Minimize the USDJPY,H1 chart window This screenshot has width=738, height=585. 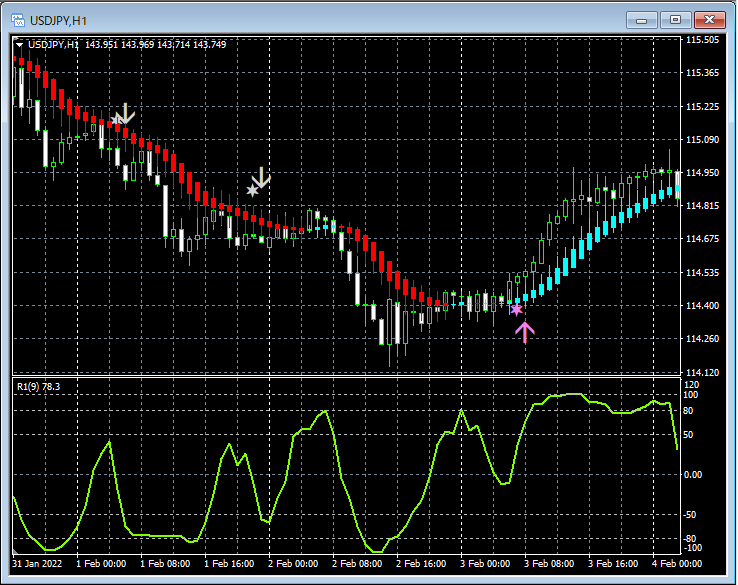pos(642,20)
